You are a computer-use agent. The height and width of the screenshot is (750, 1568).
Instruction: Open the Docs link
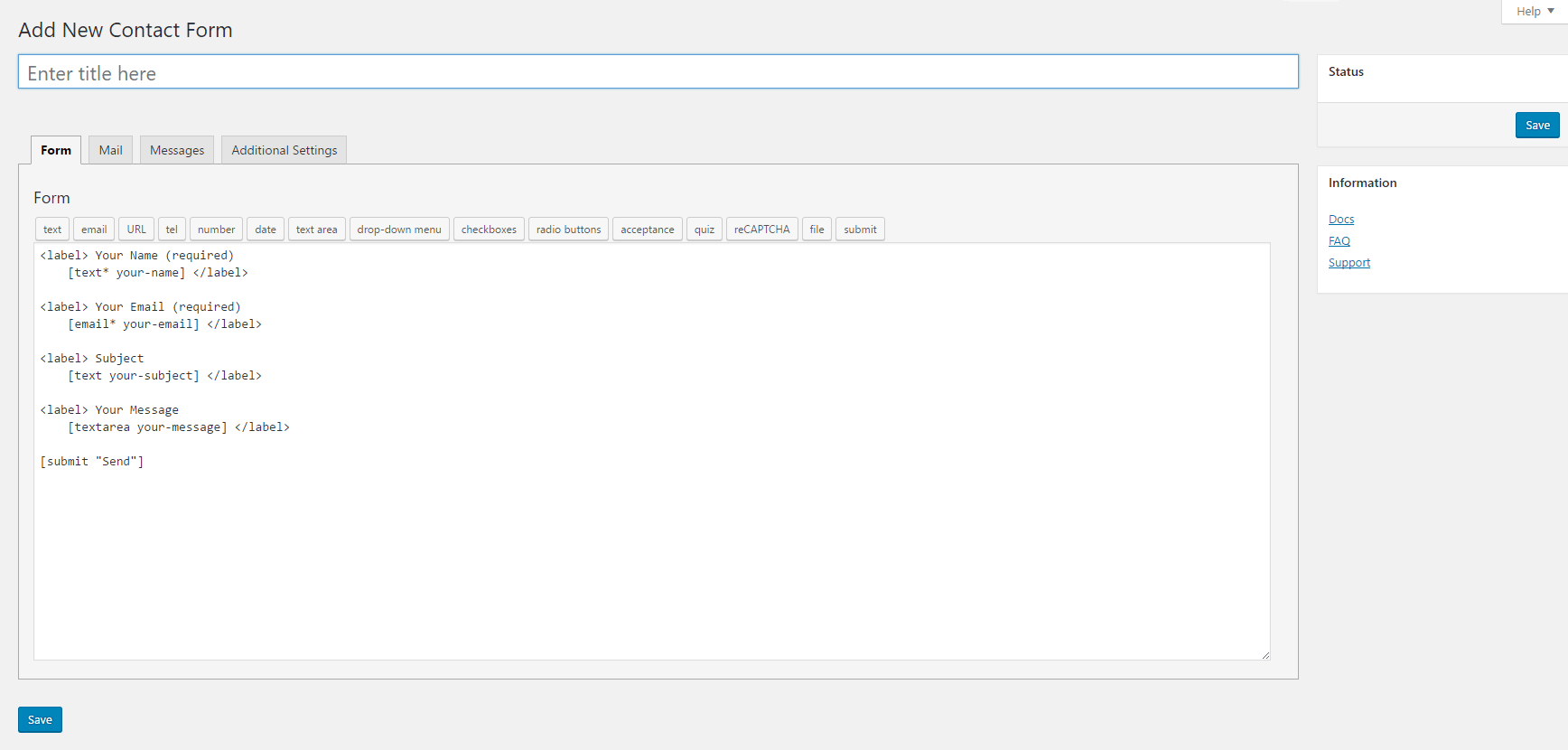[x=1341, y=220]
